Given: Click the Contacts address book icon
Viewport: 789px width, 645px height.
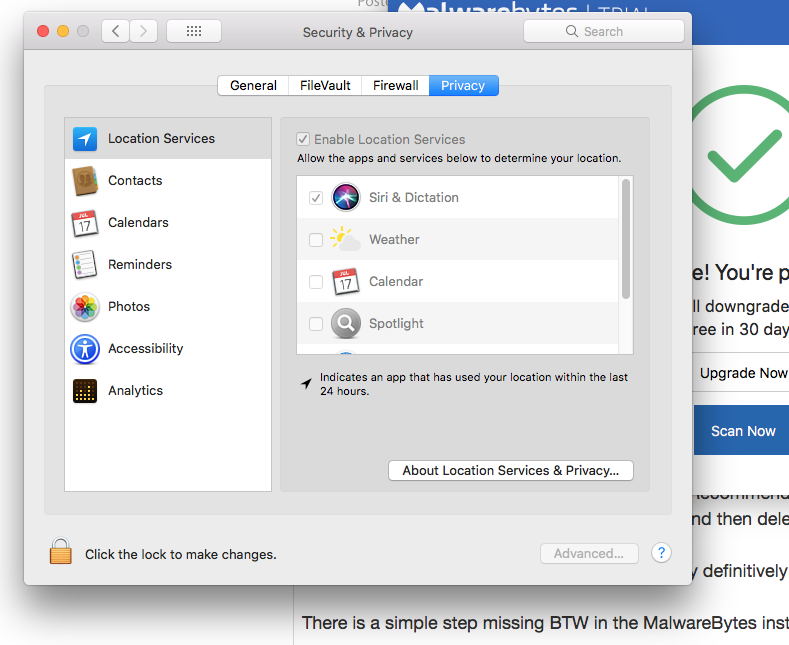Looking at the screenshot, I should (x=85, y=181).
